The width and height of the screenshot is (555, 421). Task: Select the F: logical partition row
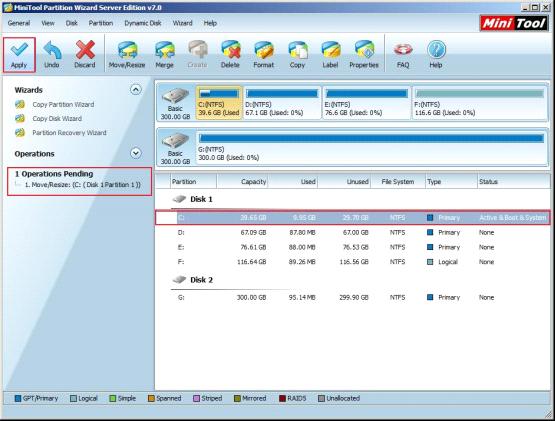click(x=353, y=262)
